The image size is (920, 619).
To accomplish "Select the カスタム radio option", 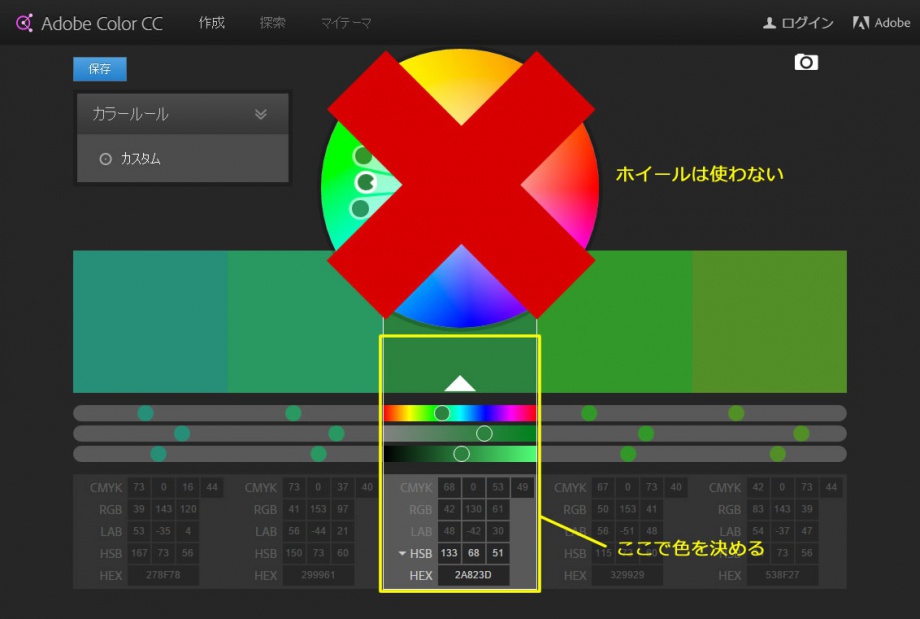I will point(105,159).
